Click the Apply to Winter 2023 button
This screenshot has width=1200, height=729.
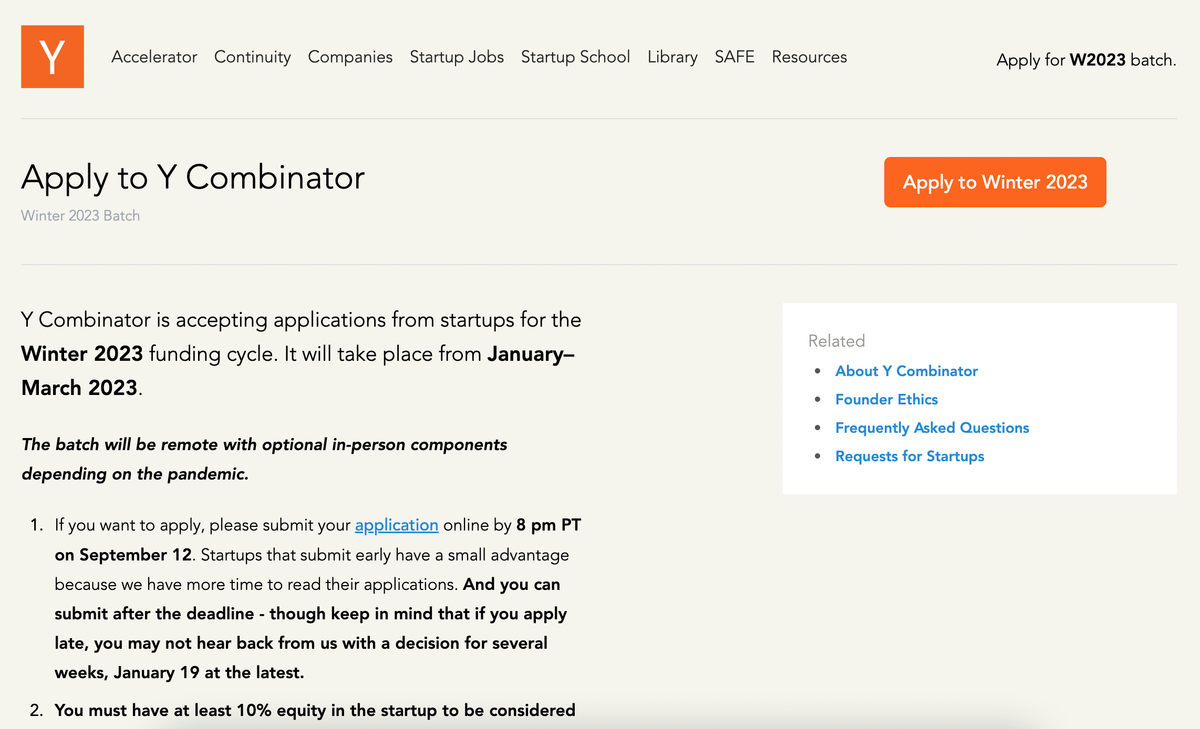pyautogui.click(x=995, y=182)
